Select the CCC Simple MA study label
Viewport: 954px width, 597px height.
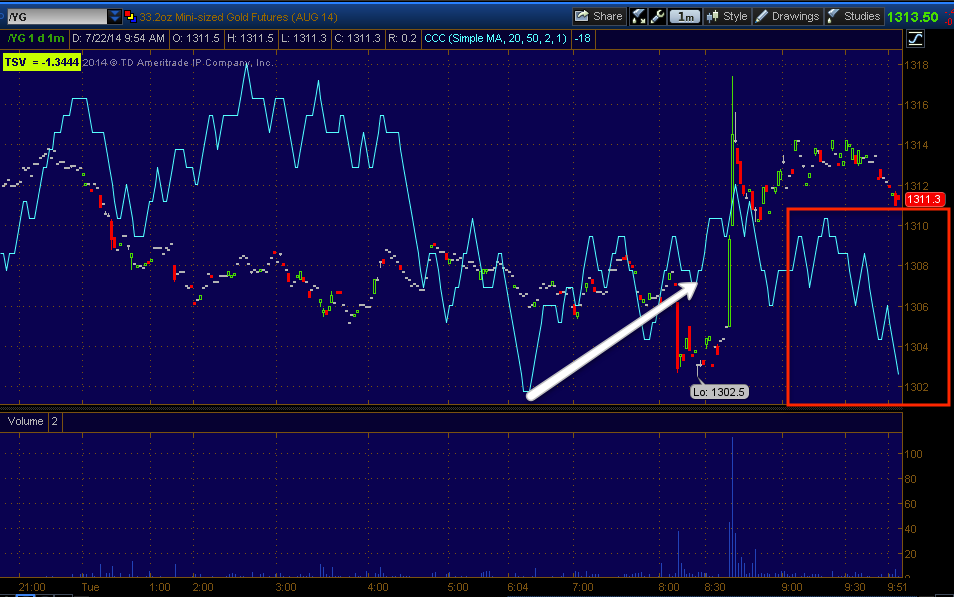[495, 38]
